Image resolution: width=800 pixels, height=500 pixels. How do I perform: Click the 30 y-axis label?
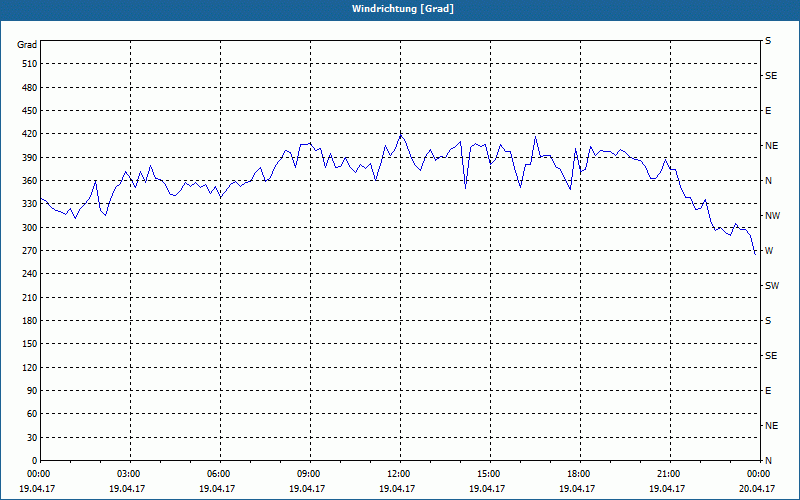(x=32, y=438)
